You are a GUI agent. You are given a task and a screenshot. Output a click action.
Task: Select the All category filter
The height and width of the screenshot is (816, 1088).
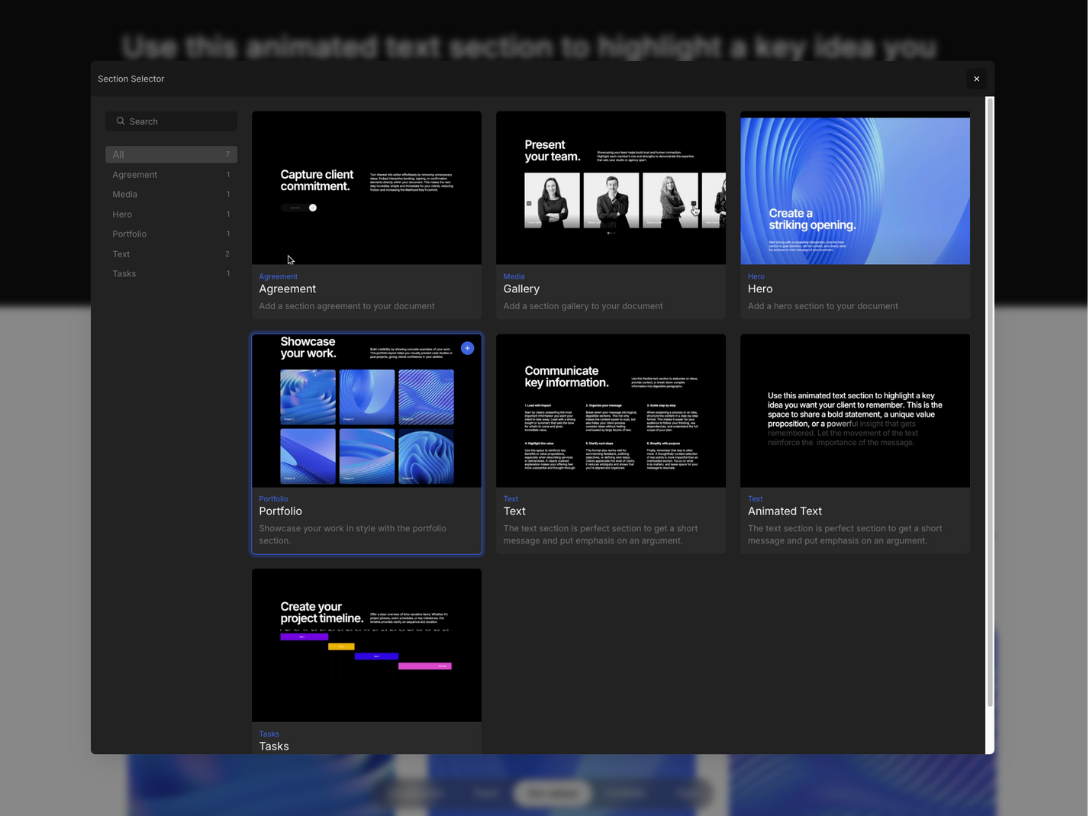[171, 155]
